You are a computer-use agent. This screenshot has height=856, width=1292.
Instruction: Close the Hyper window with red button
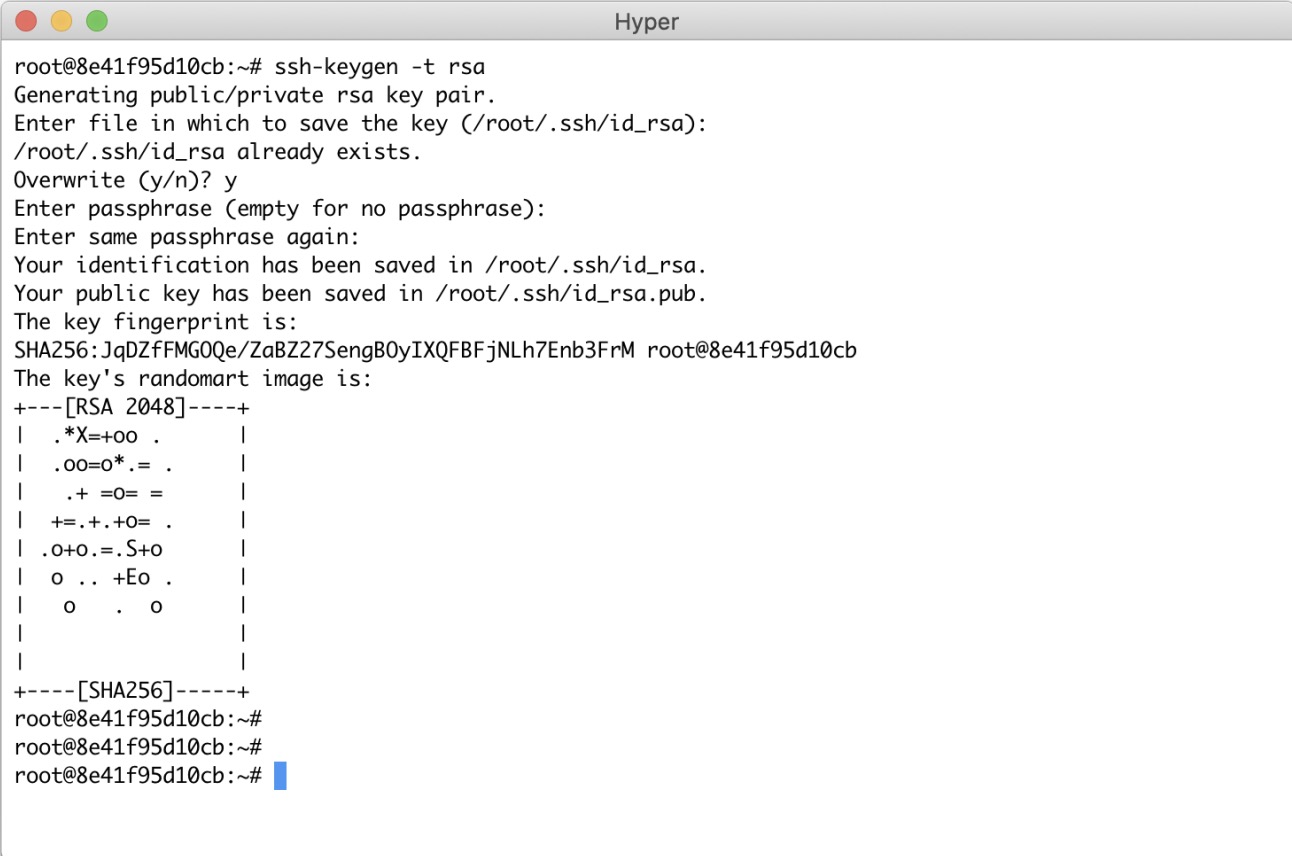coord(26,20)
